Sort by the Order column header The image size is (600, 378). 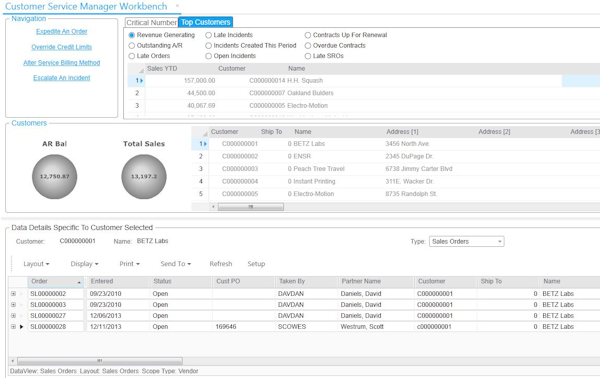click(x=55, y=282)
